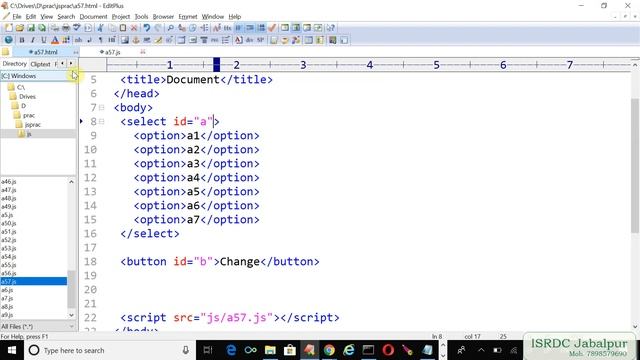Close the a57.js tab with its X
Screen dimensions: 640x360
pos(142,52)
